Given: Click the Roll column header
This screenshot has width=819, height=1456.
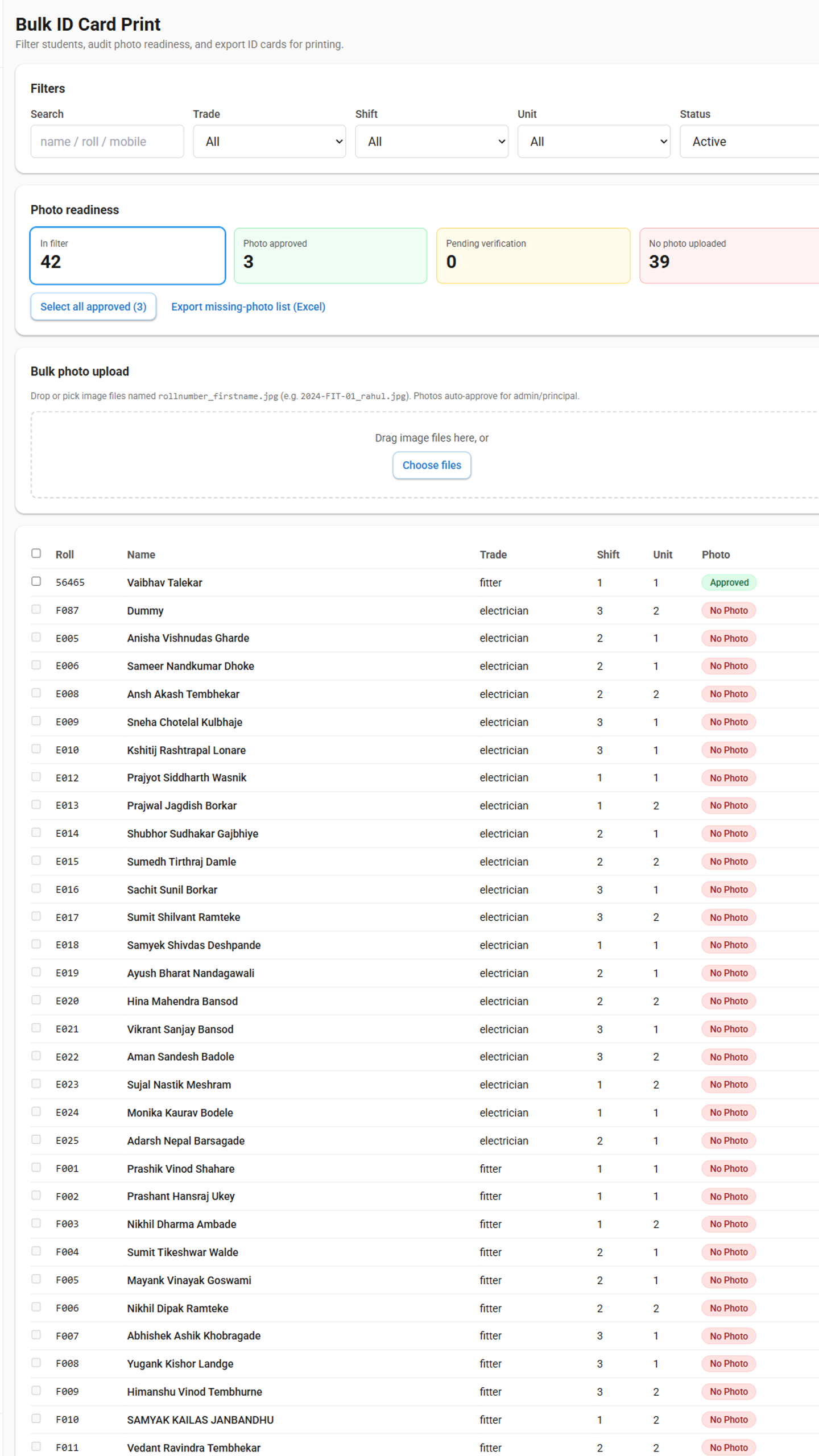Looking at the screenshot, I should pyautogui.click(x=65, y=555).
